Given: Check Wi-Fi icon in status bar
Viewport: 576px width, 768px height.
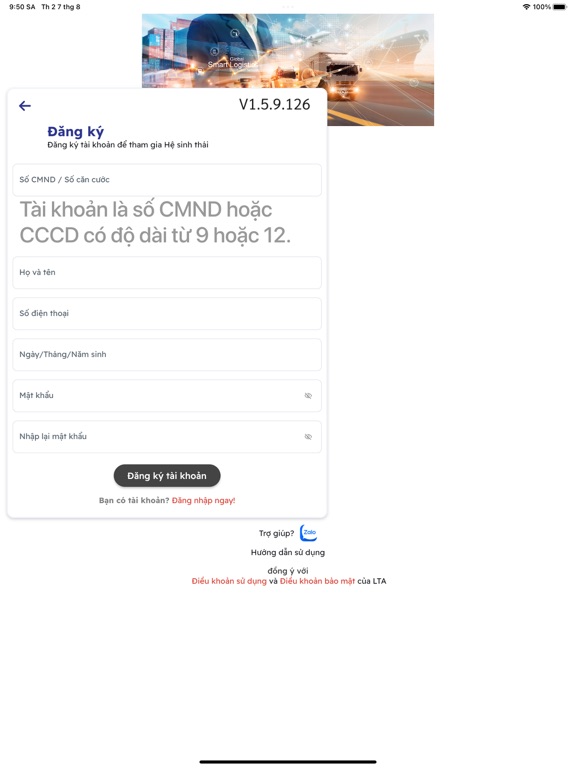Looking at the screenshot, I should [527, 7].
